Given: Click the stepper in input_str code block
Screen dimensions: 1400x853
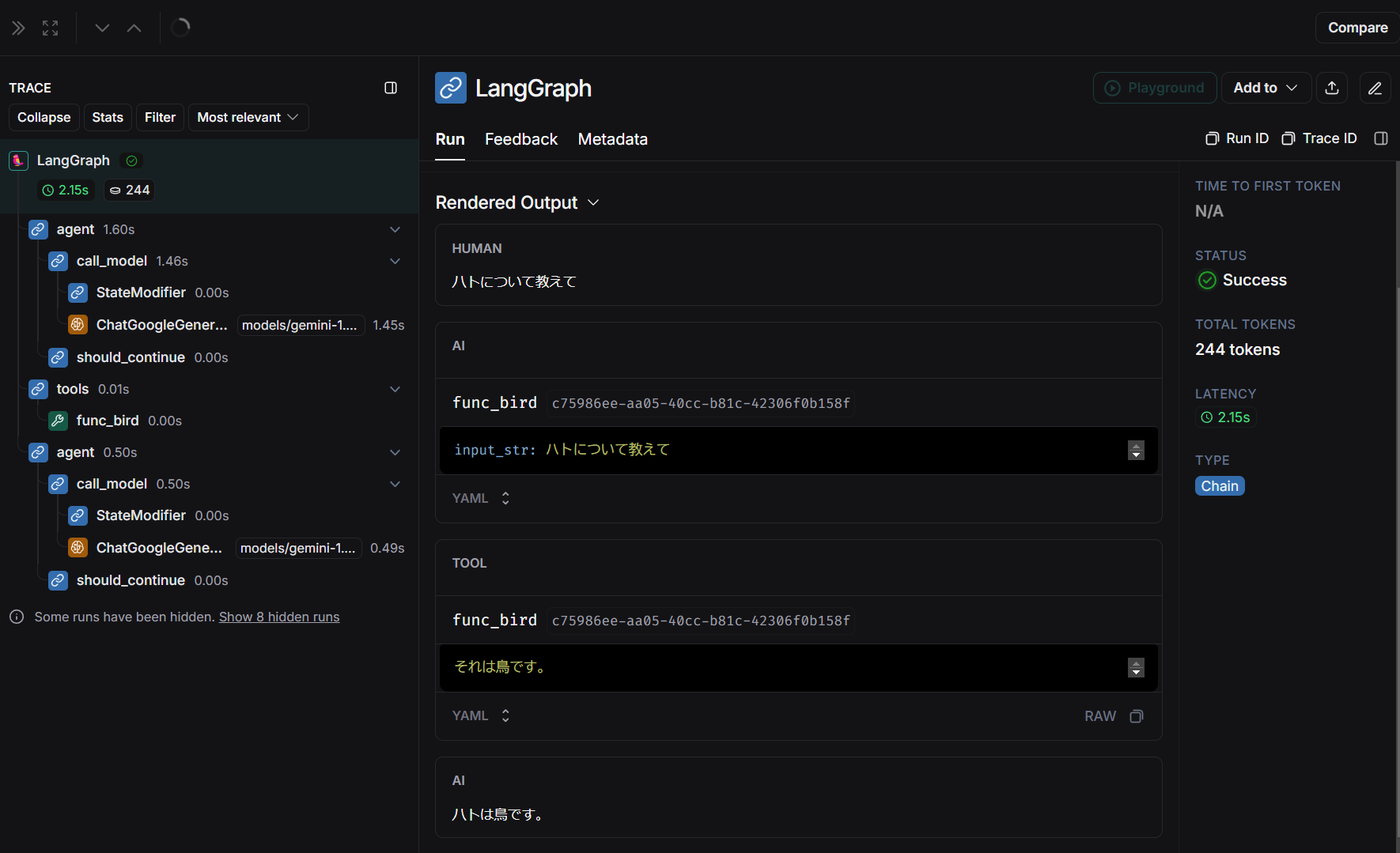Looking at the screenshot, I should (x=1136, y=450).
